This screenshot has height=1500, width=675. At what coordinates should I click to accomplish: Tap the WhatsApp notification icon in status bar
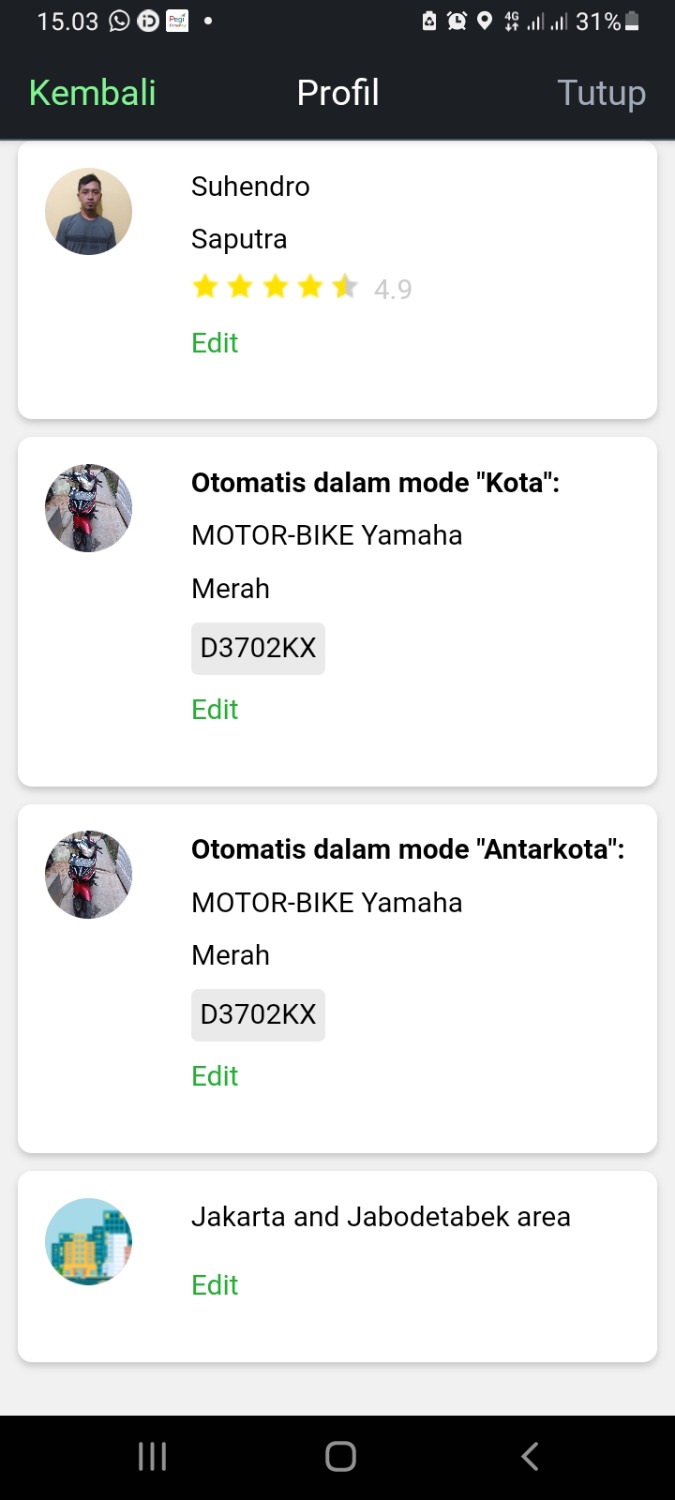click(119, 21)
